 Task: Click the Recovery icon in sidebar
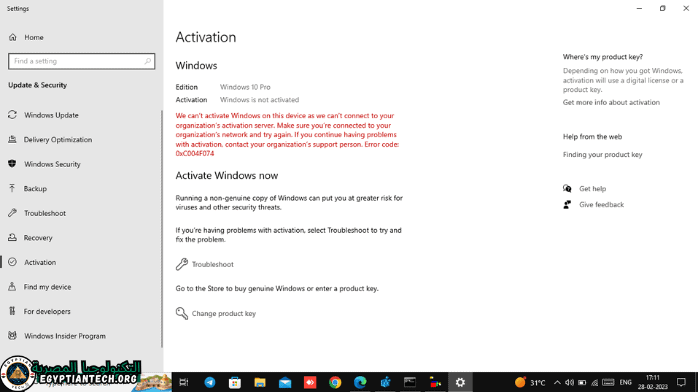[12, 237]
